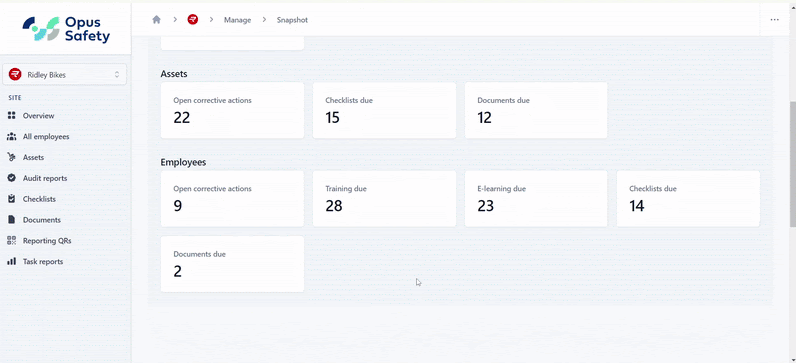Click the scrollbar down arrow
This screenshot has width=796, height=363.
792,359
